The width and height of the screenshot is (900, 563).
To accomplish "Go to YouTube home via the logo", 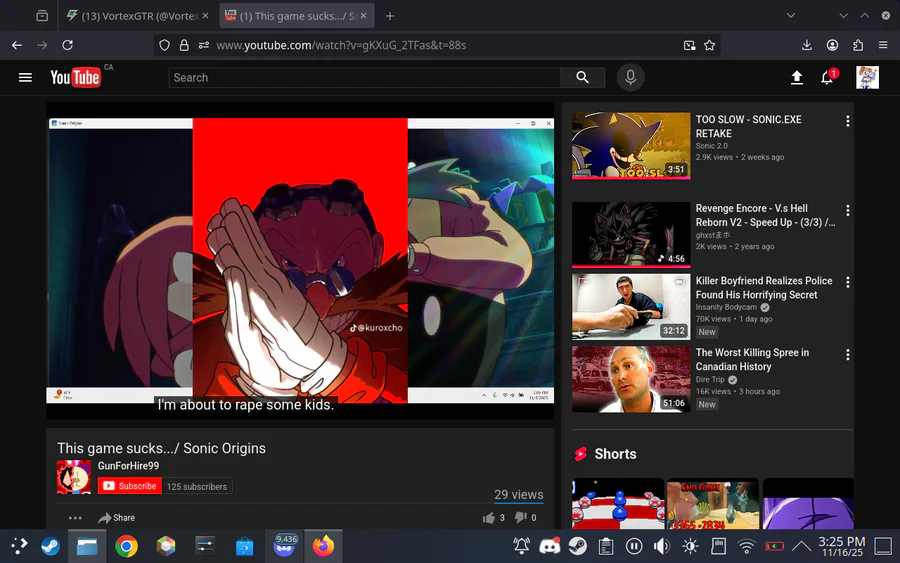I will (75, 77).
